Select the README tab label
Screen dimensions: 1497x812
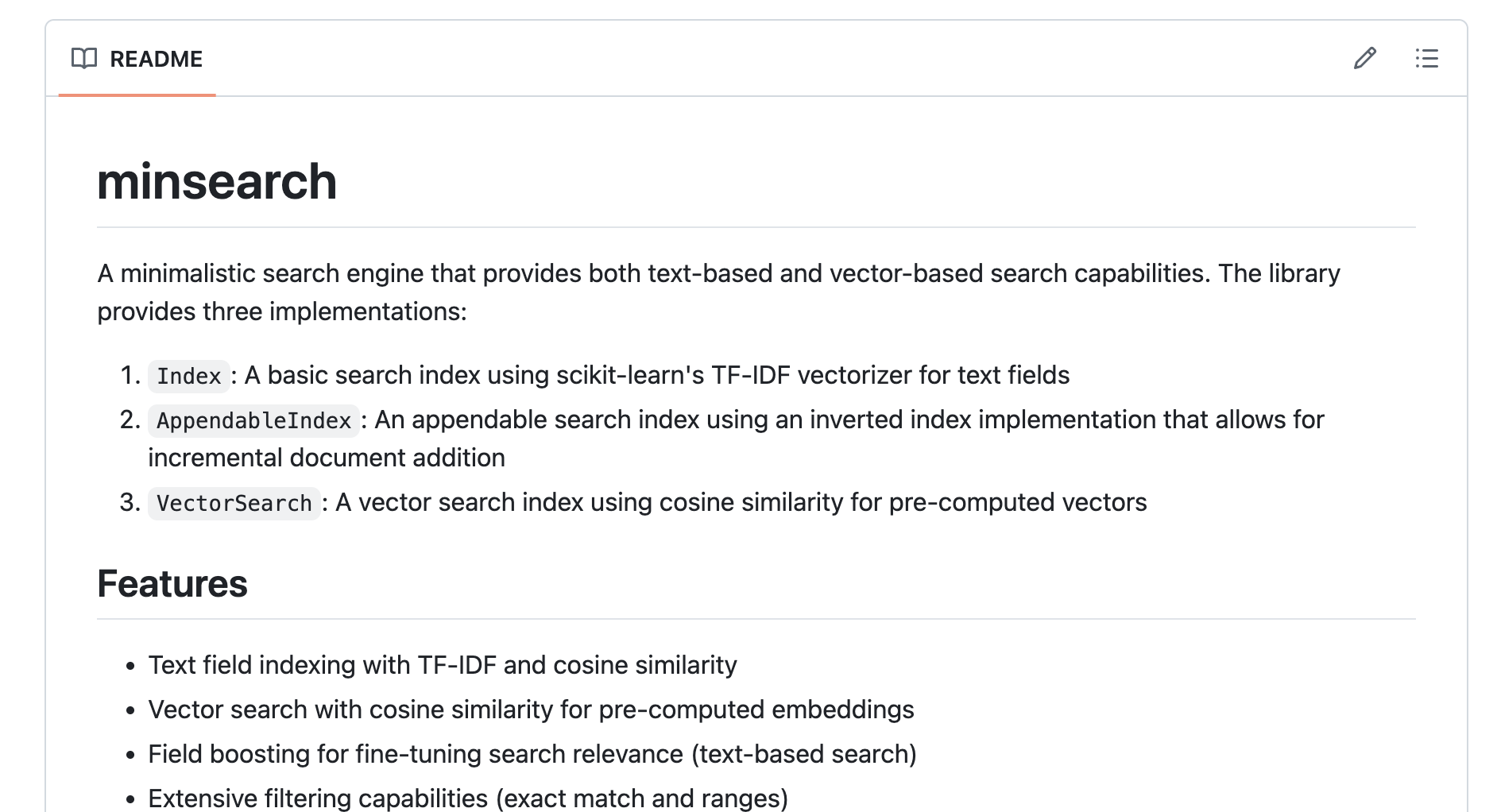[156, 60]
